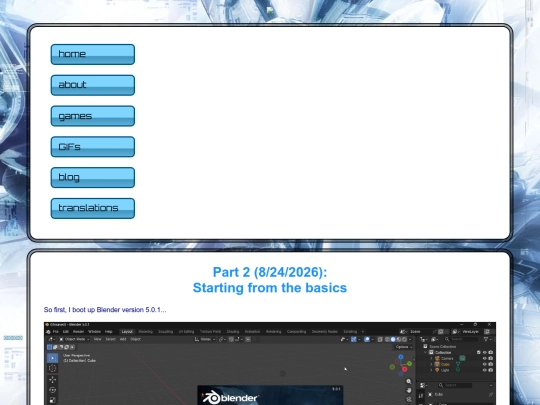This screenshot has height=405, width=540.
Task: Open the viewport View menu
Action: tap(97, 339)
